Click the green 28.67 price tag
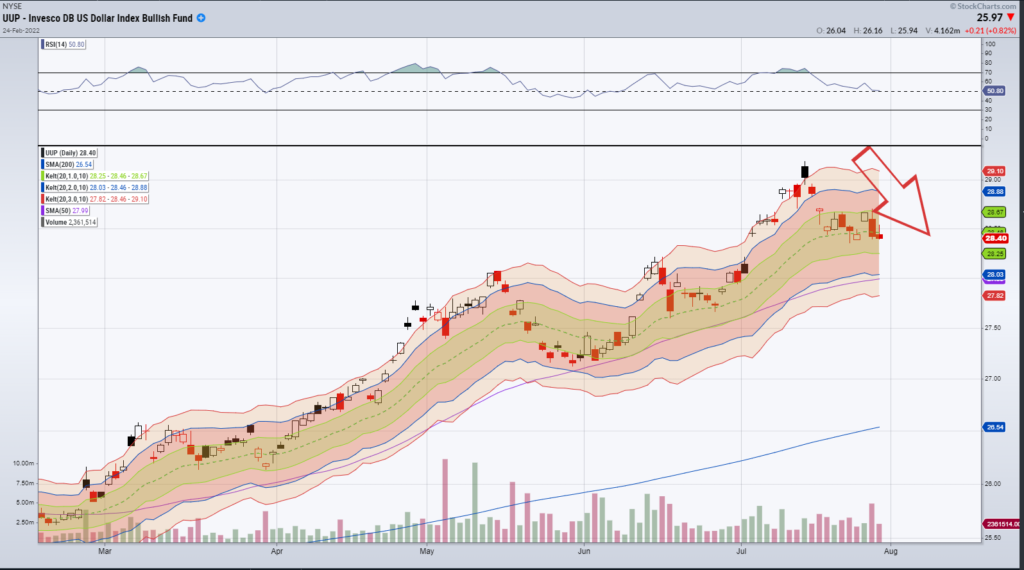This screenshot has height=570, width=1024. pyautogui.click(x=995, y=212)
